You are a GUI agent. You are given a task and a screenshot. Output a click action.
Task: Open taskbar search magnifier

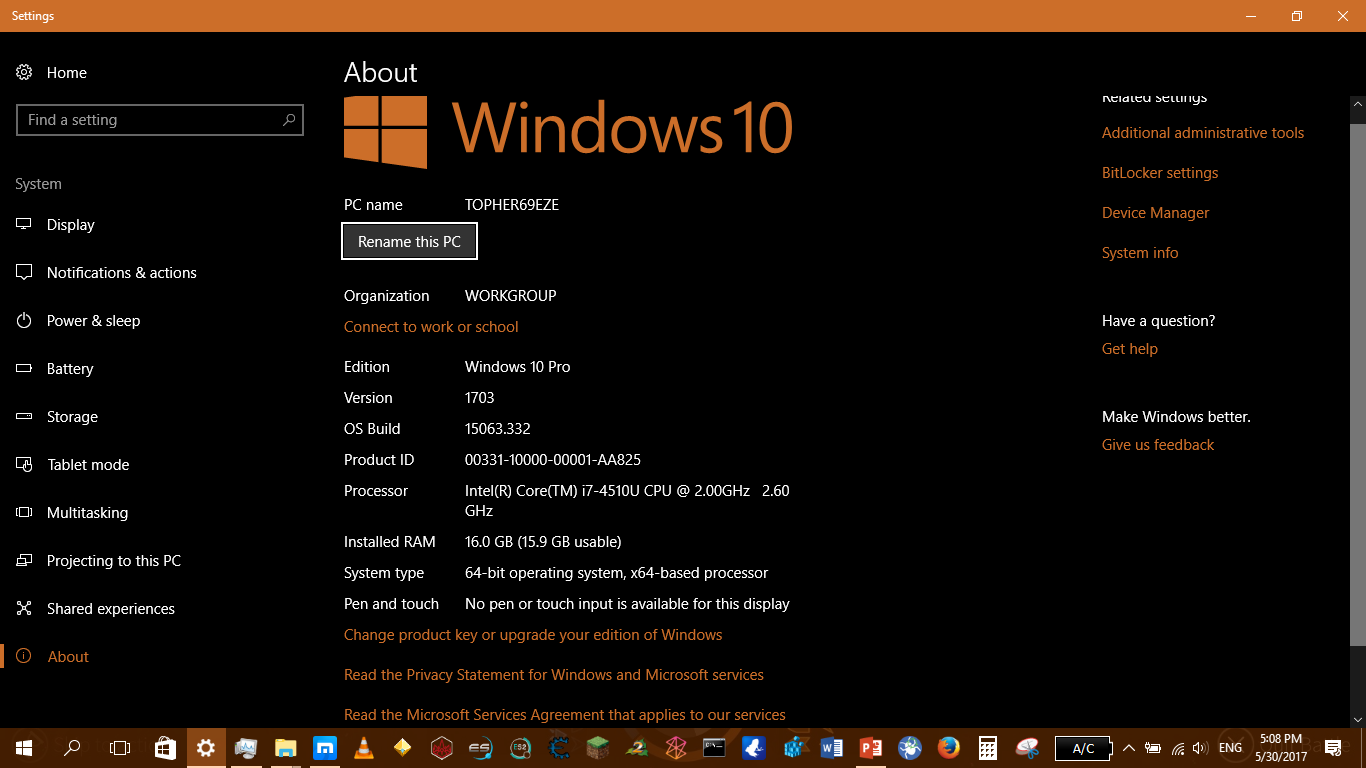pyautogui.click(x=72, y=748)
